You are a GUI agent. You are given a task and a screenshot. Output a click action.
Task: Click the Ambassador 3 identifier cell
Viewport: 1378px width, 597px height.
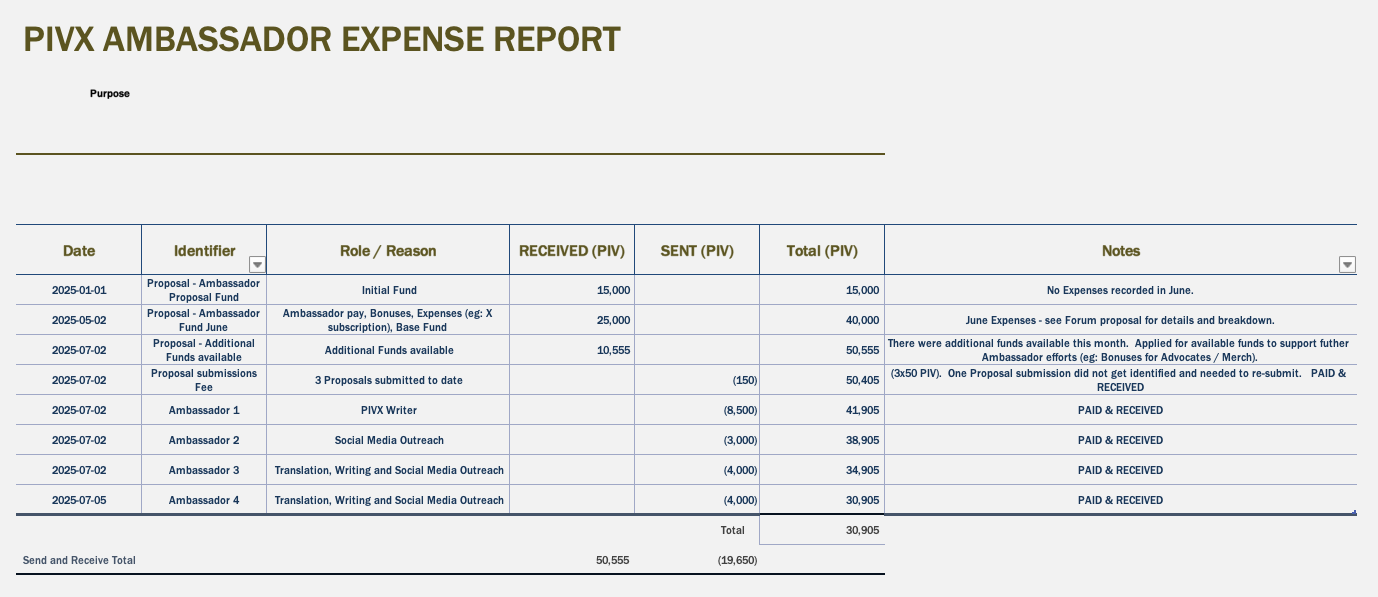[204, 470]
